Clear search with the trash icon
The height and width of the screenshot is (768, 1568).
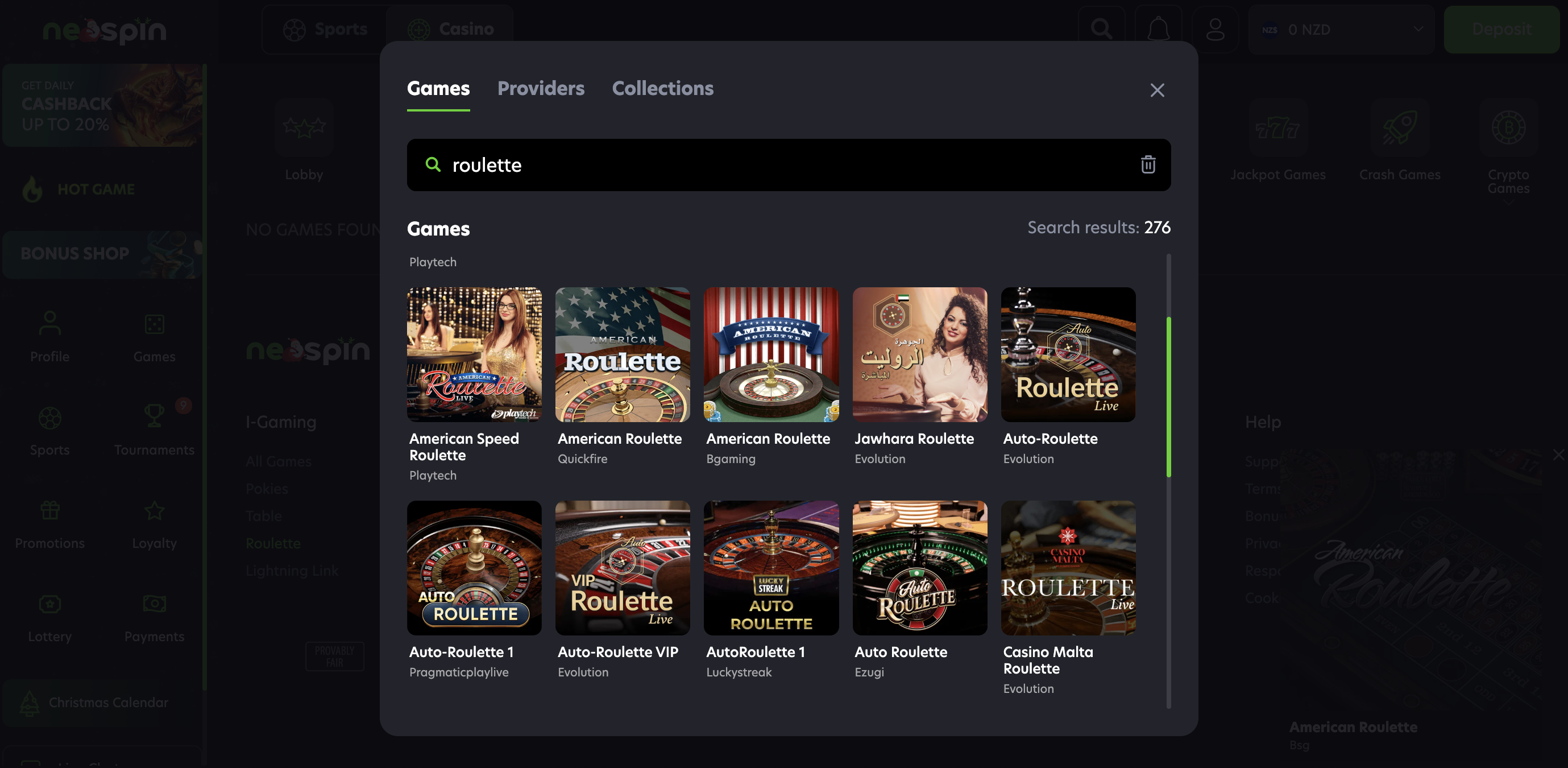pyautogui.click(x=1147, y=164)
